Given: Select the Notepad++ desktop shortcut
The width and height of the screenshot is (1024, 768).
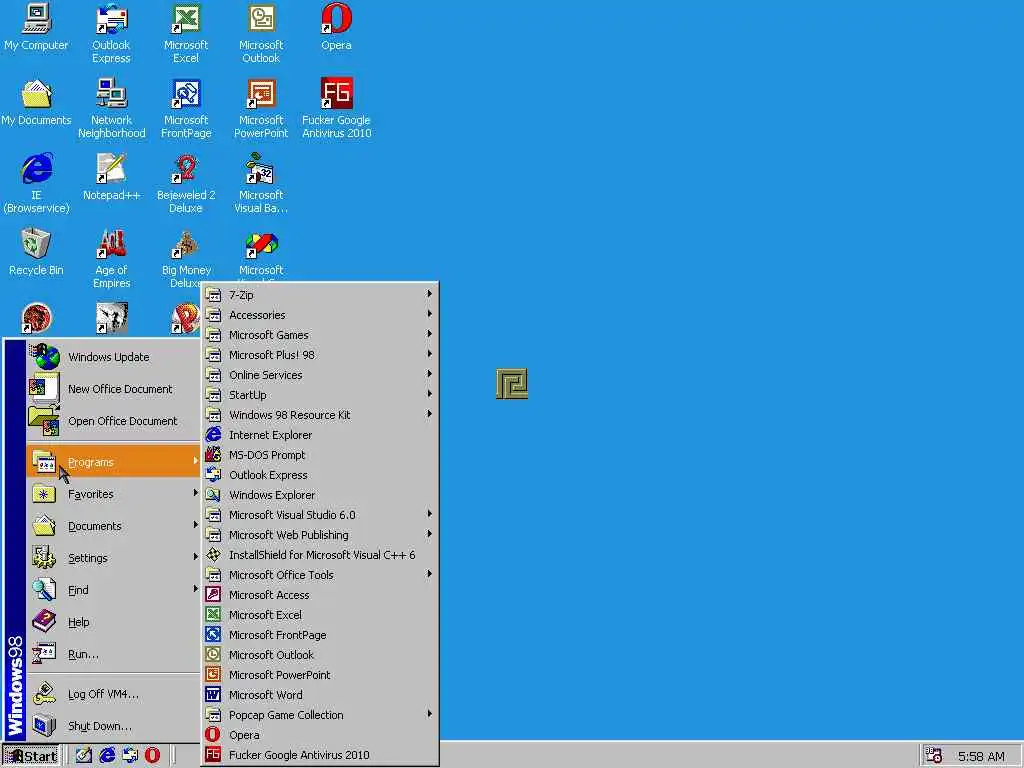Looking at the screenshot, I should click(112, 177).
